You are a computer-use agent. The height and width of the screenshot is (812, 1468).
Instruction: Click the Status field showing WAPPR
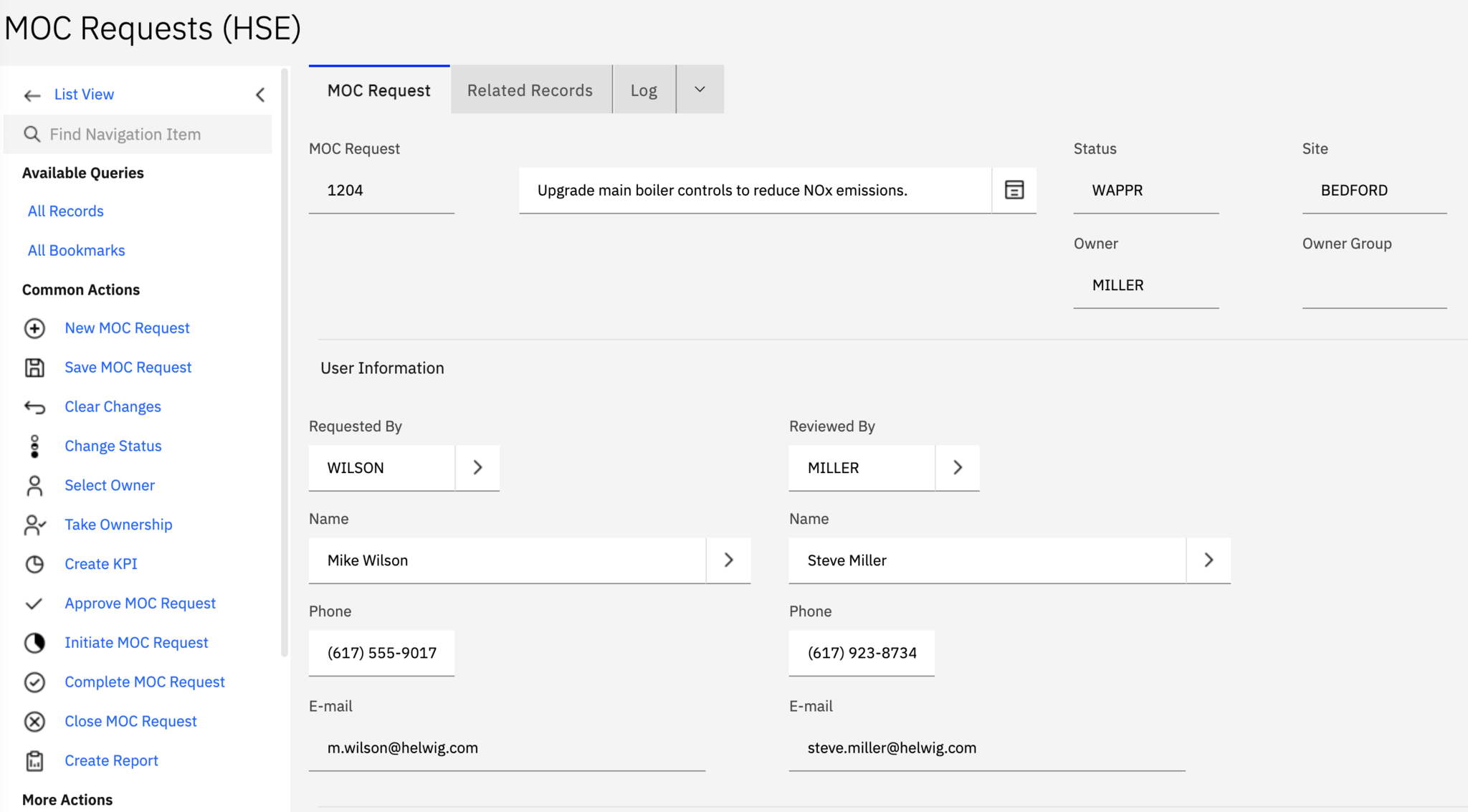click(1146, 190)
